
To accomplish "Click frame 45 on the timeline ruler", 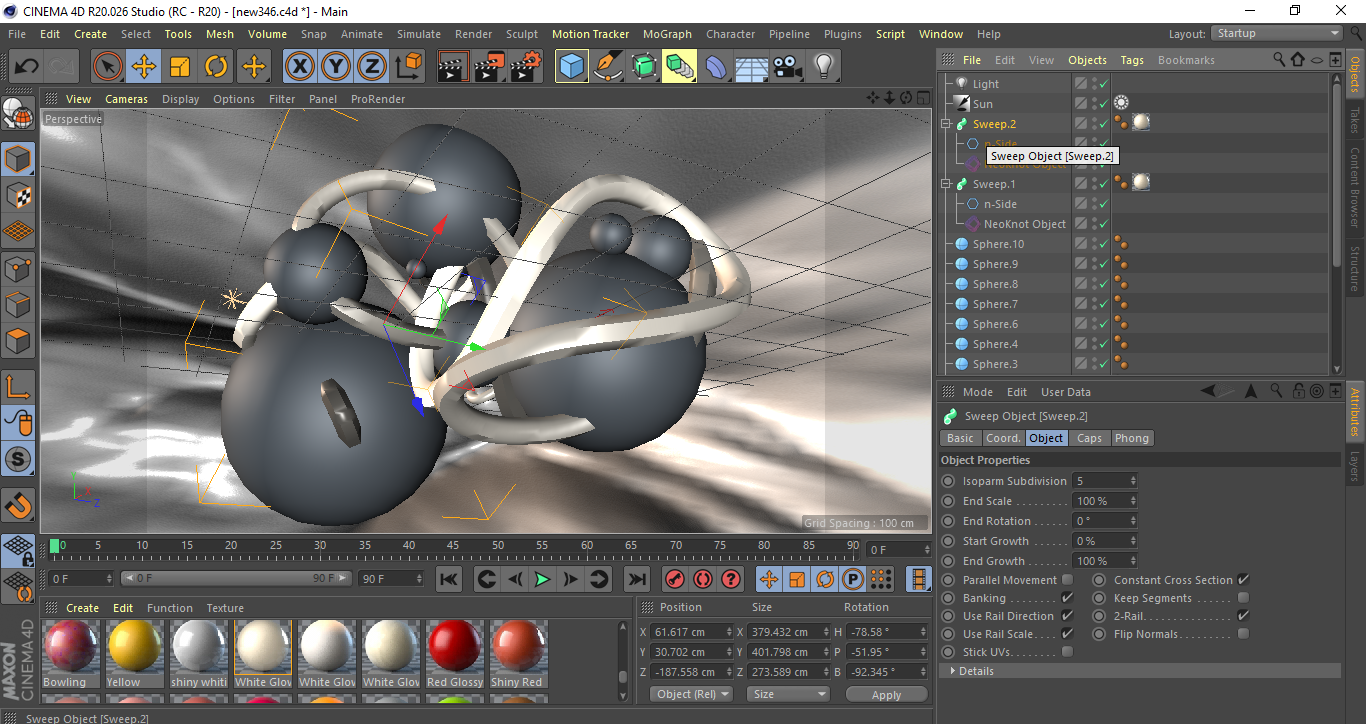I will click(x=452, y=546).
